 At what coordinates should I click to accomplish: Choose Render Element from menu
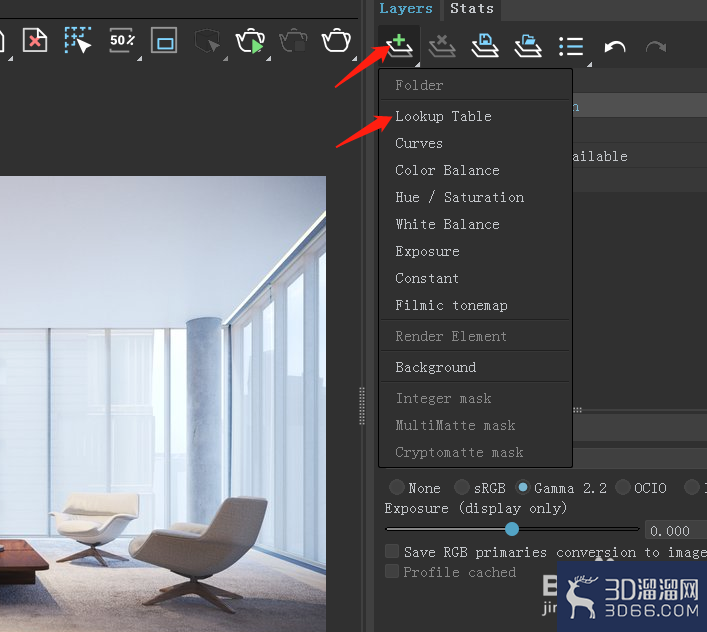coord(476,336)
